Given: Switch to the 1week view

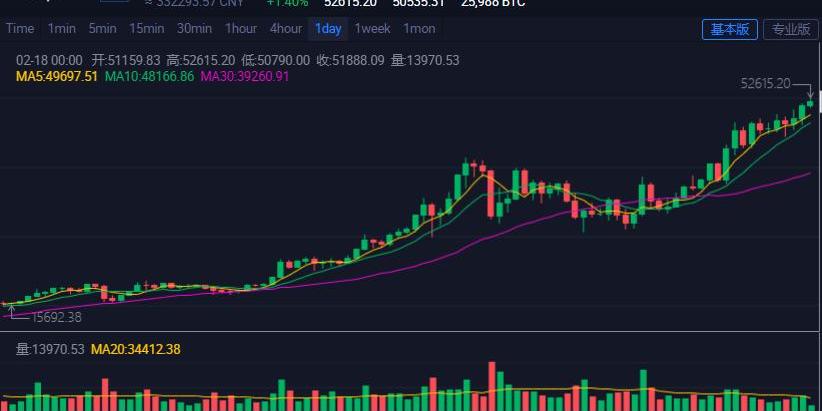Looking at the screenshot, I should pyautogui.click(x=373, y=28).
